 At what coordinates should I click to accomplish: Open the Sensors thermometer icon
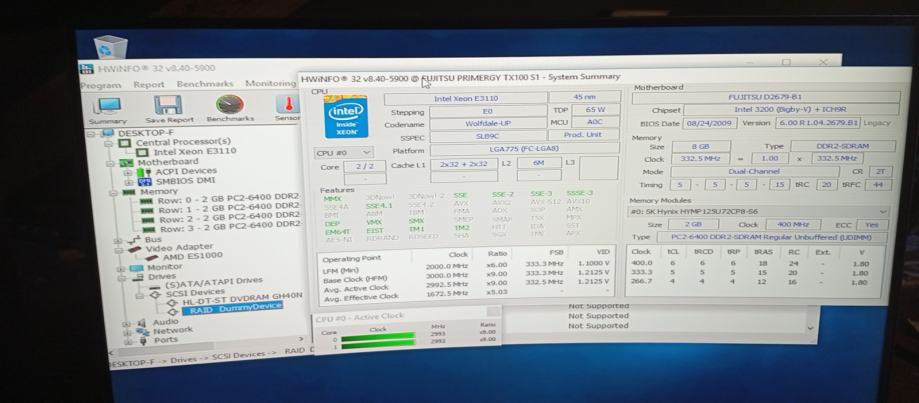(x=287, y=104)
